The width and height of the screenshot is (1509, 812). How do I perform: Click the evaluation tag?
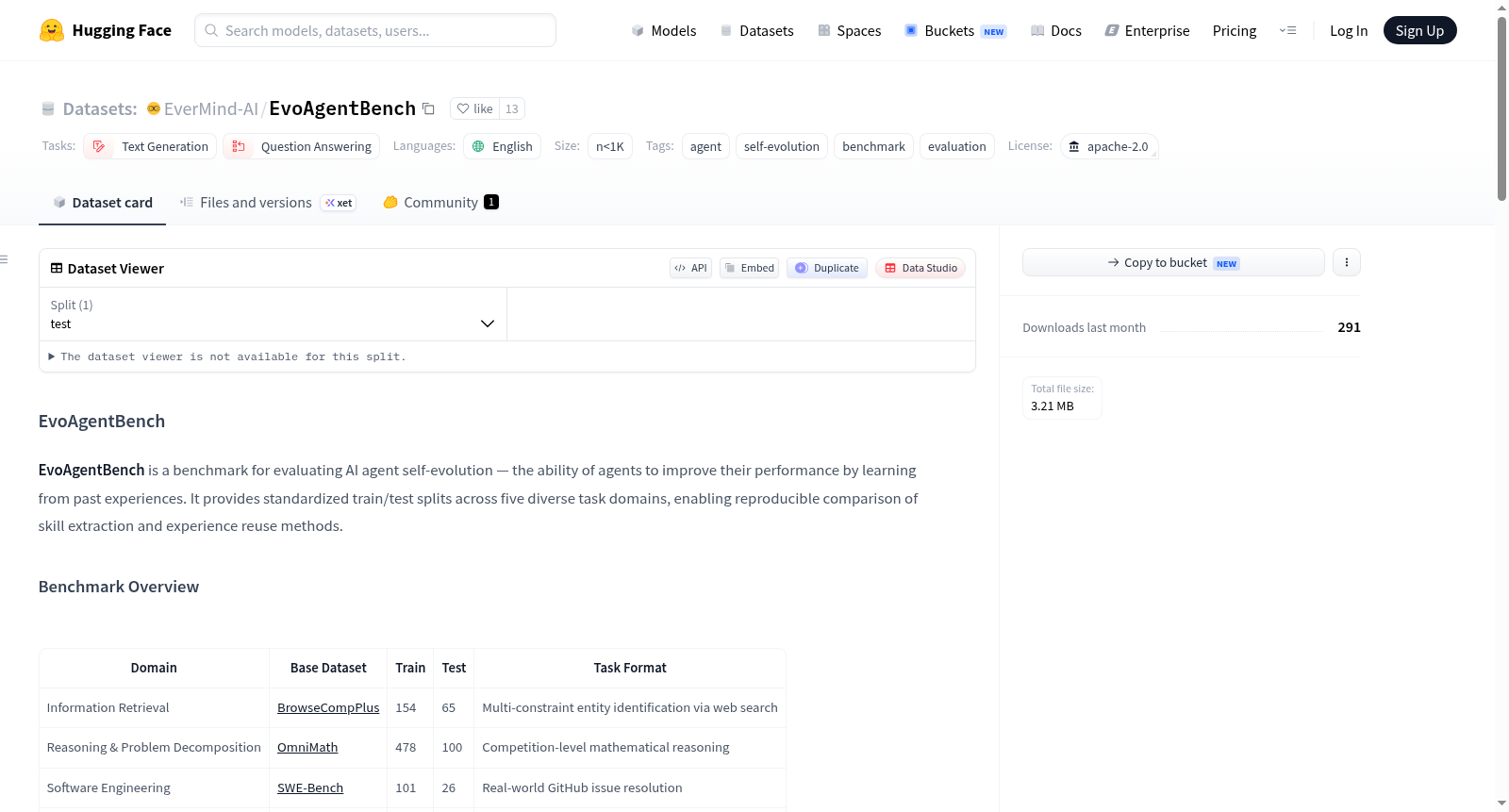click(x=956, y=146)
